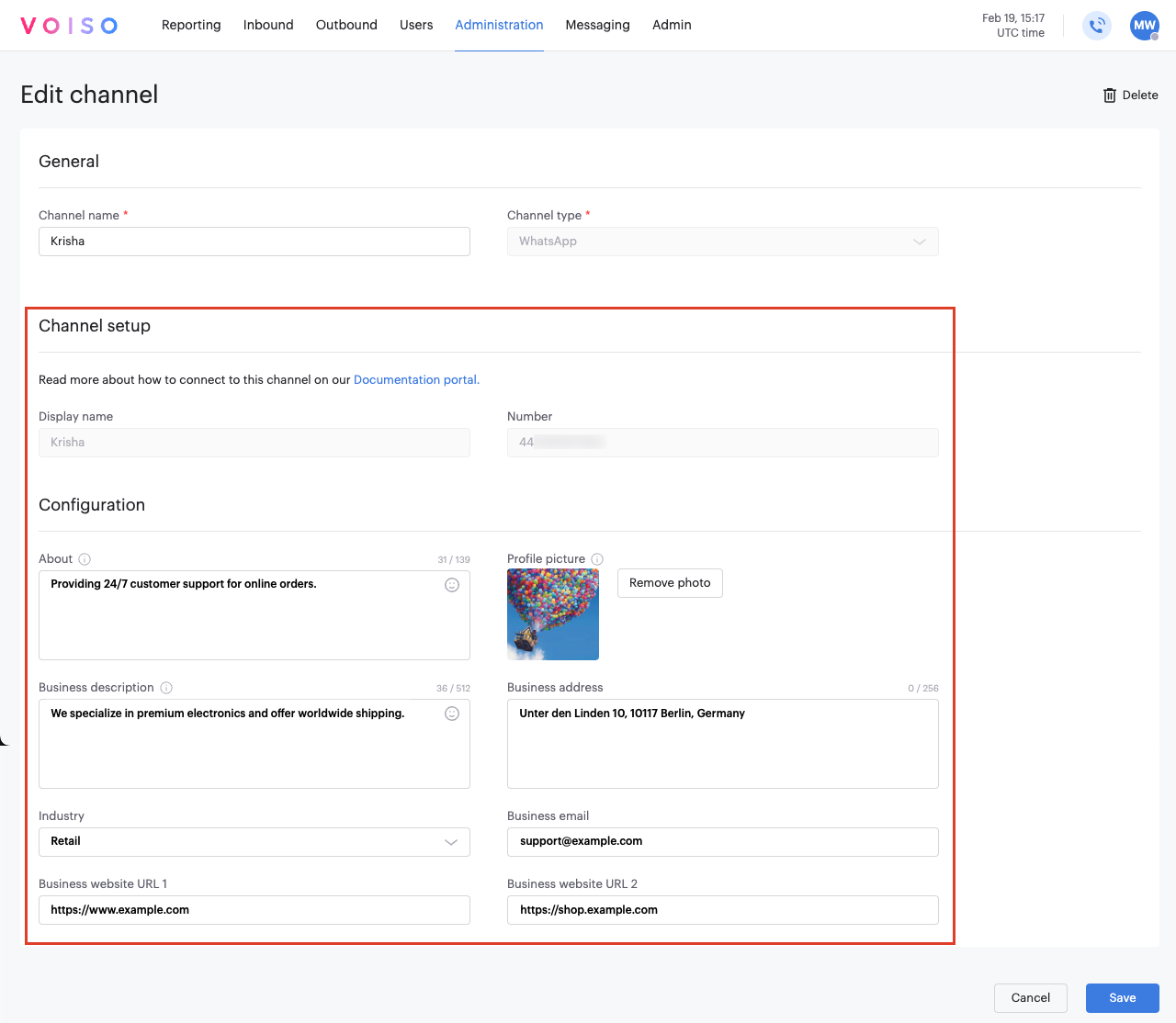Click the VOISO logo
The width and height of the screenshot is (1176, 1023).
(x=69, y=26)
